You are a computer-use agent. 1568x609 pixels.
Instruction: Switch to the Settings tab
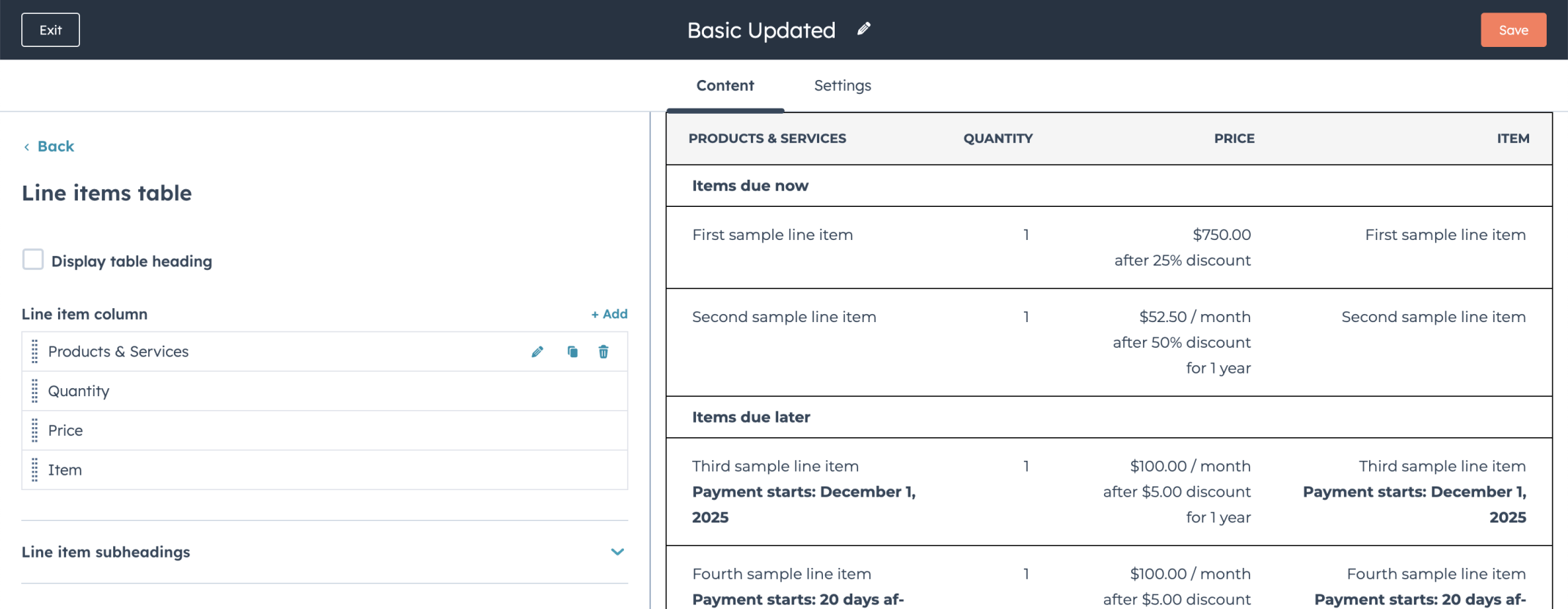[x=843, y=86]
